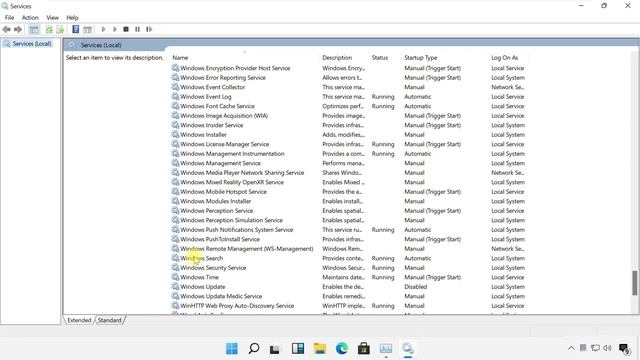Viewport: 640px width, 360px height.
Task: Click the Forward arrow toolbar icon
Action: click(x=18, y=29)
